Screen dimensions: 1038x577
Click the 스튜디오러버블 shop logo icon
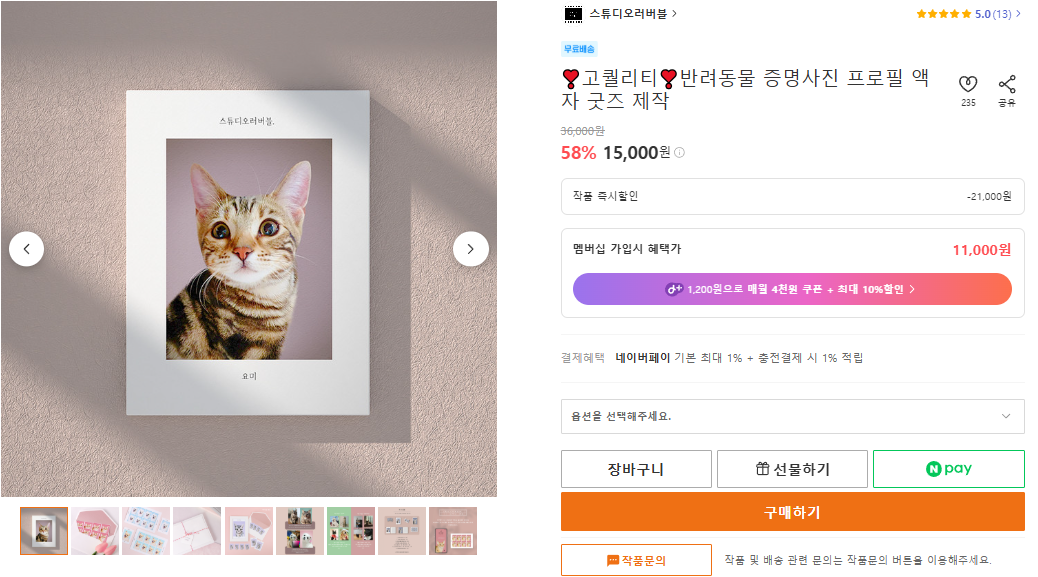[573, 14]
